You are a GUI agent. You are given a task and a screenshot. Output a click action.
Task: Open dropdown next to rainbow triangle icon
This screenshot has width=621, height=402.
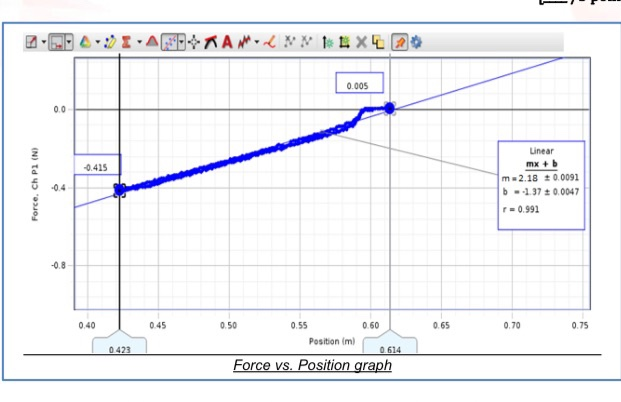tap(98, 42)
